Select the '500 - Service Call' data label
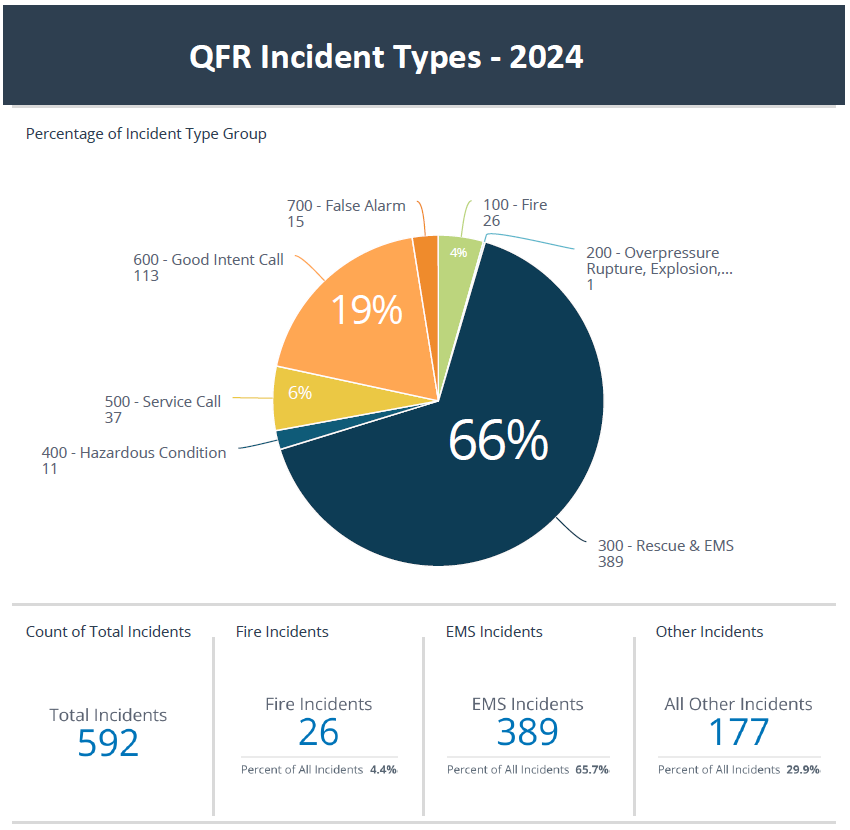Screen dimensions: 850x830 (x=163, y=402)
